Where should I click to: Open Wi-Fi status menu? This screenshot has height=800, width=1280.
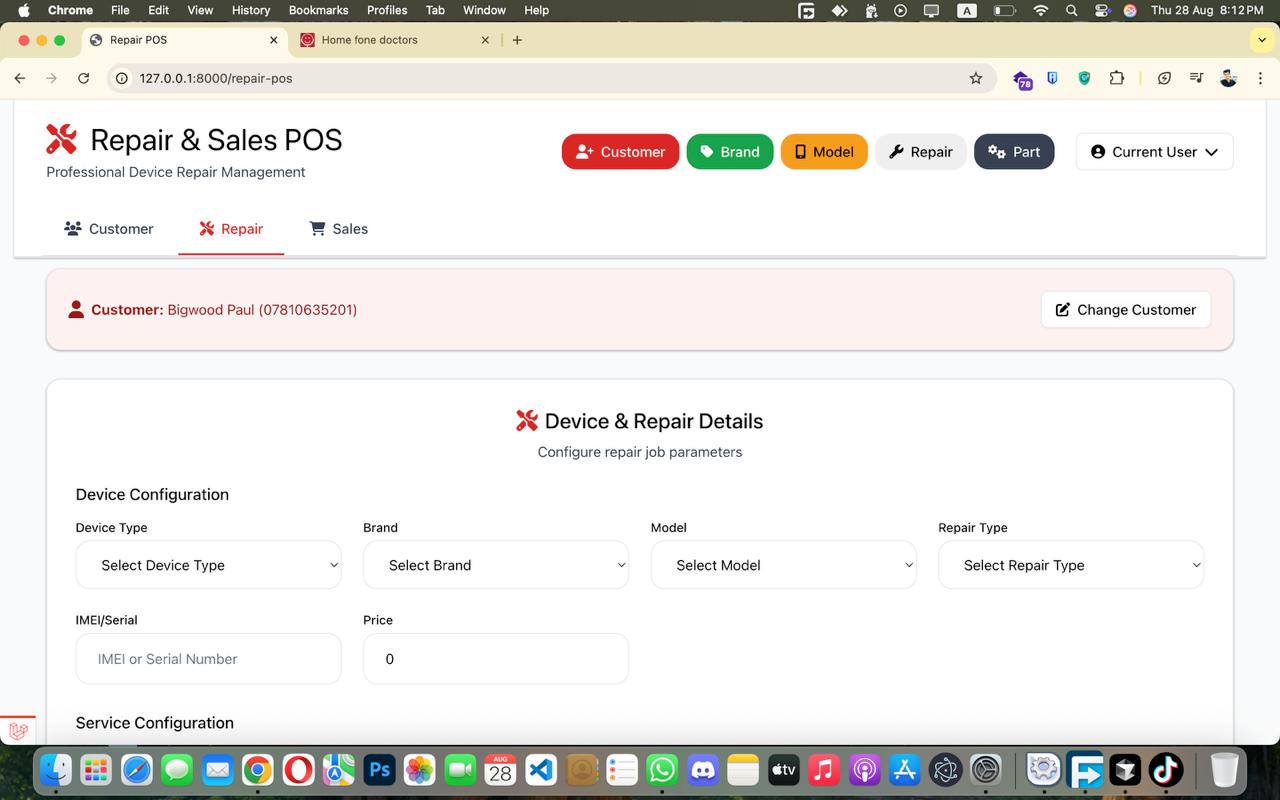pos(1041,10)
